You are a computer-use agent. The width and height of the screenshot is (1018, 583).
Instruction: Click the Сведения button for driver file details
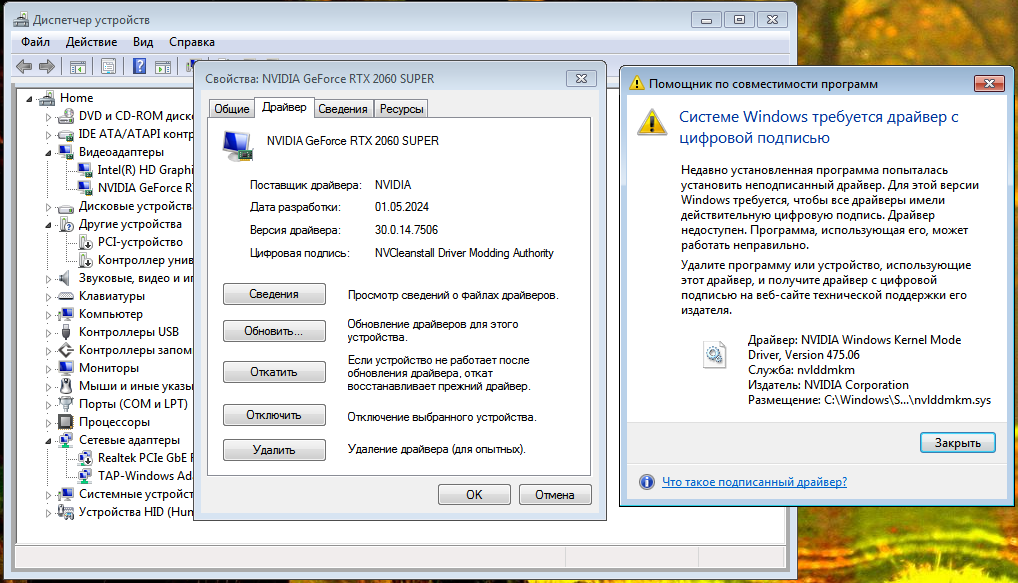pos(274,294)
